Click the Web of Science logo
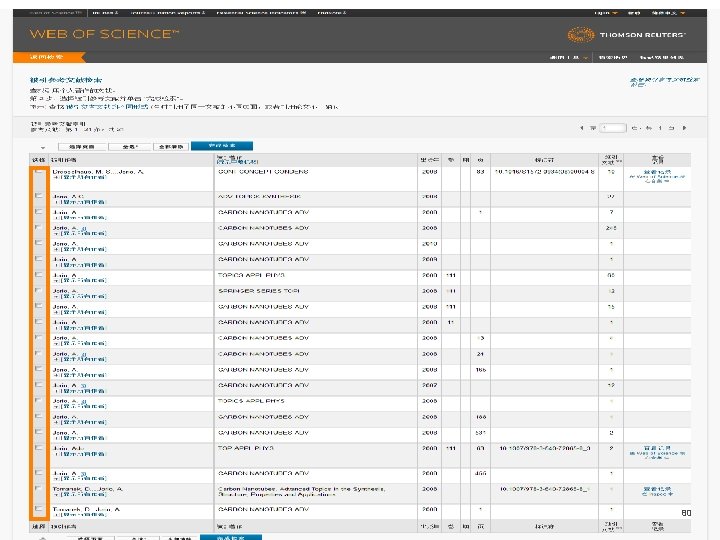 point(104,34)
